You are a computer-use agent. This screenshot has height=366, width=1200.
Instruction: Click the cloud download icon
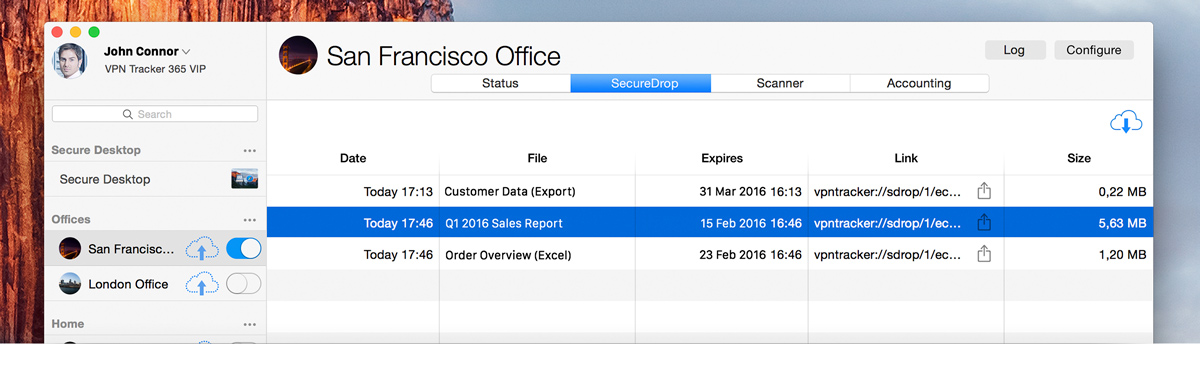coord(1126,123)
